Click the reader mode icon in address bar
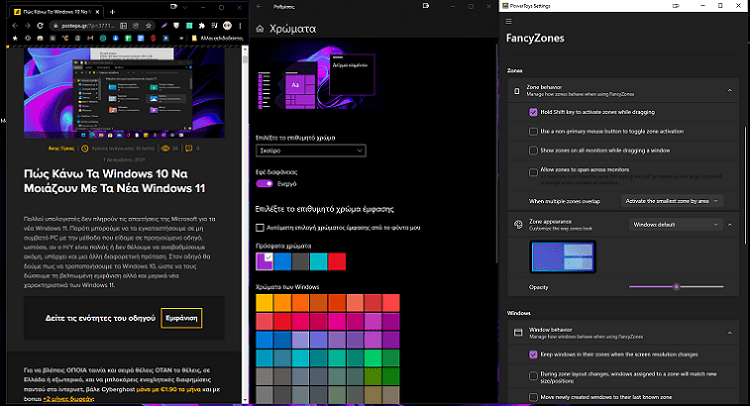The height and width of the screenshot is (406, 750). (123, 26)
